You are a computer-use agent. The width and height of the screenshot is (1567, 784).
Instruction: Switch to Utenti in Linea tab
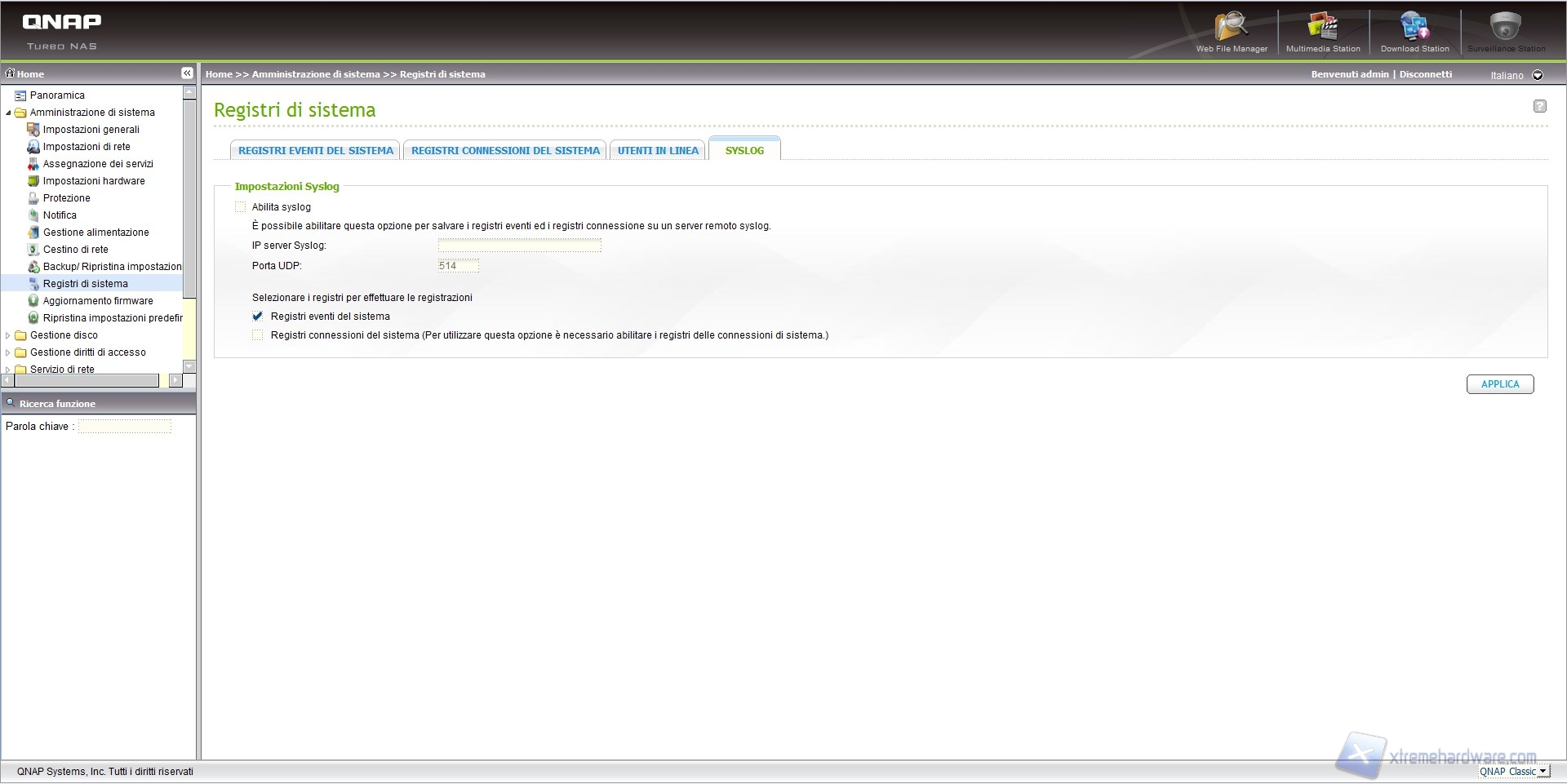(x=658, y=151)
